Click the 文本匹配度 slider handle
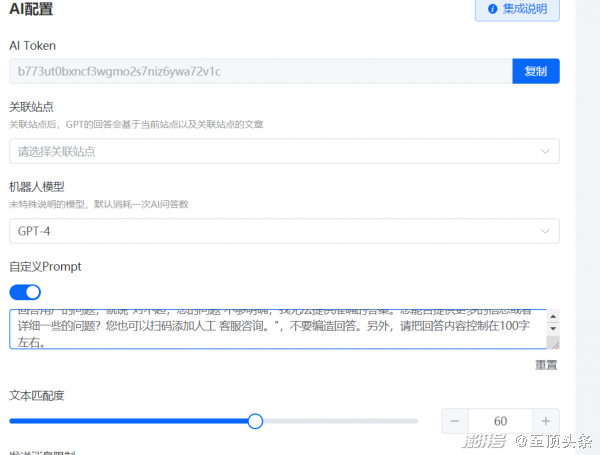This screenshot has height=455, width=600. [x=255, y=421]
